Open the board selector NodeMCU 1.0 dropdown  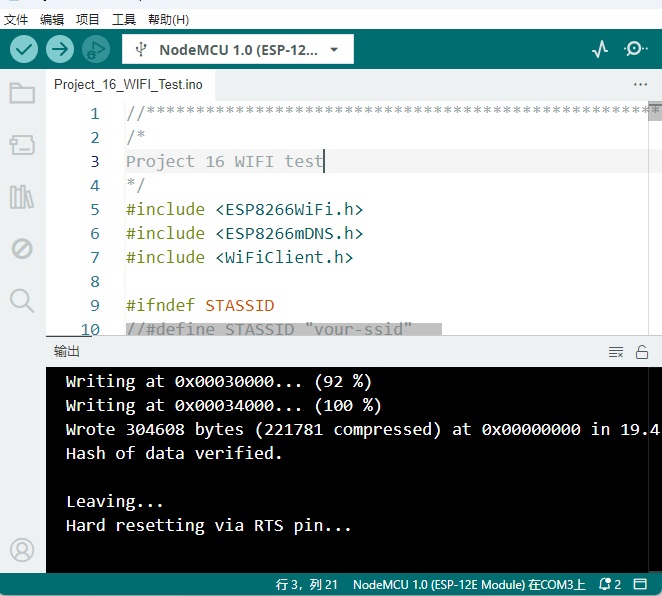[238, 49]
